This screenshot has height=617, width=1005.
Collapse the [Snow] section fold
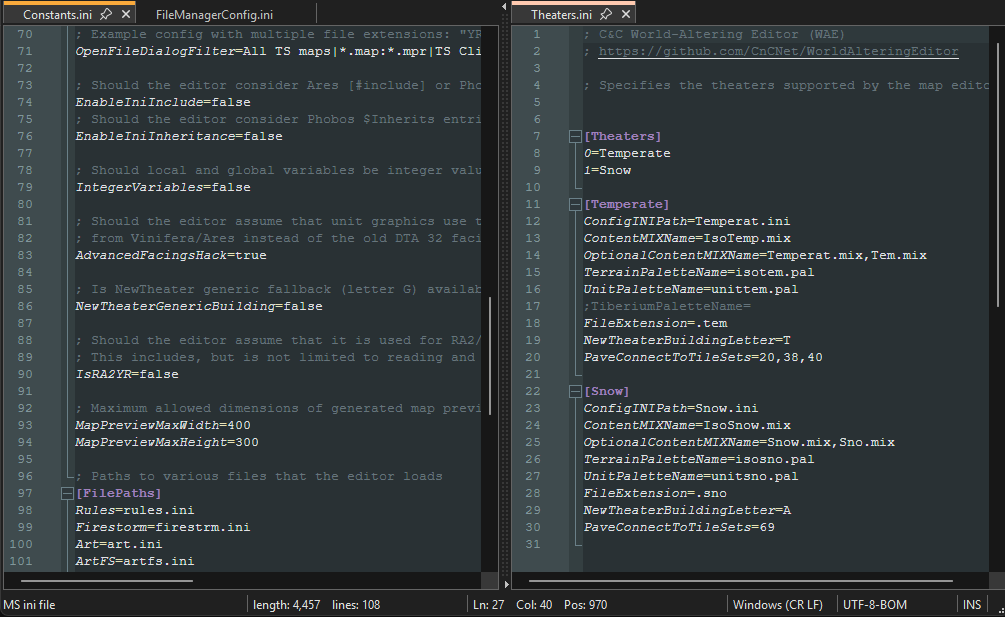click(x=575, y=391)
